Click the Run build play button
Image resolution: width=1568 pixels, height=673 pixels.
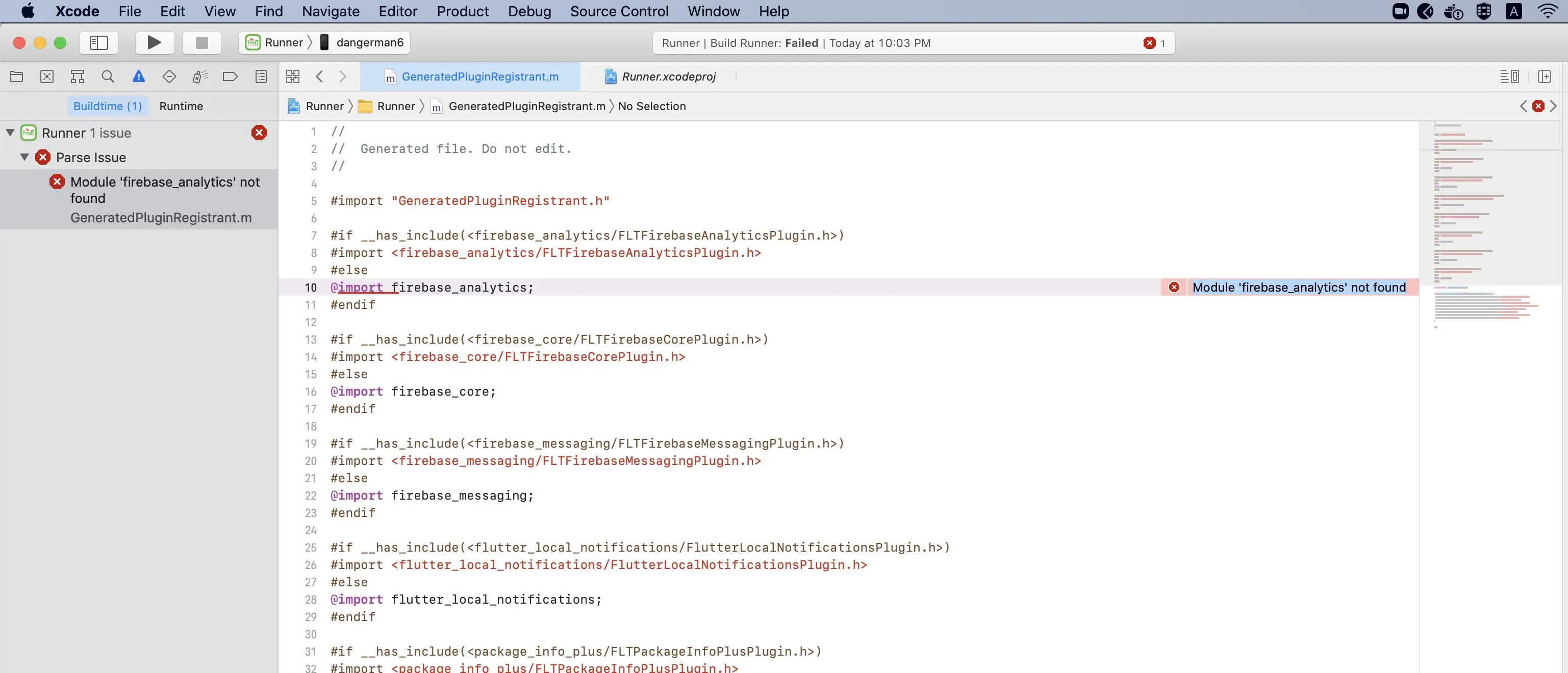154,43
